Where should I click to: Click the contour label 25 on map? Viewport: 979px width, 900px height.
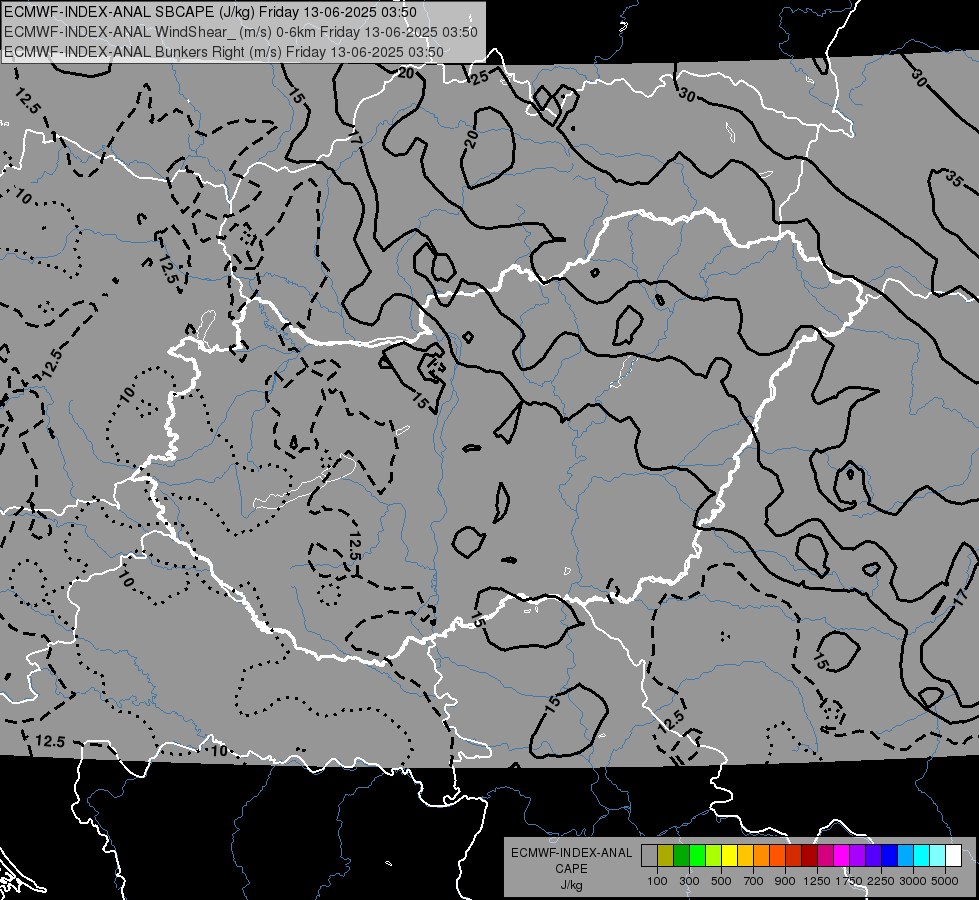[x=480, y=77]
